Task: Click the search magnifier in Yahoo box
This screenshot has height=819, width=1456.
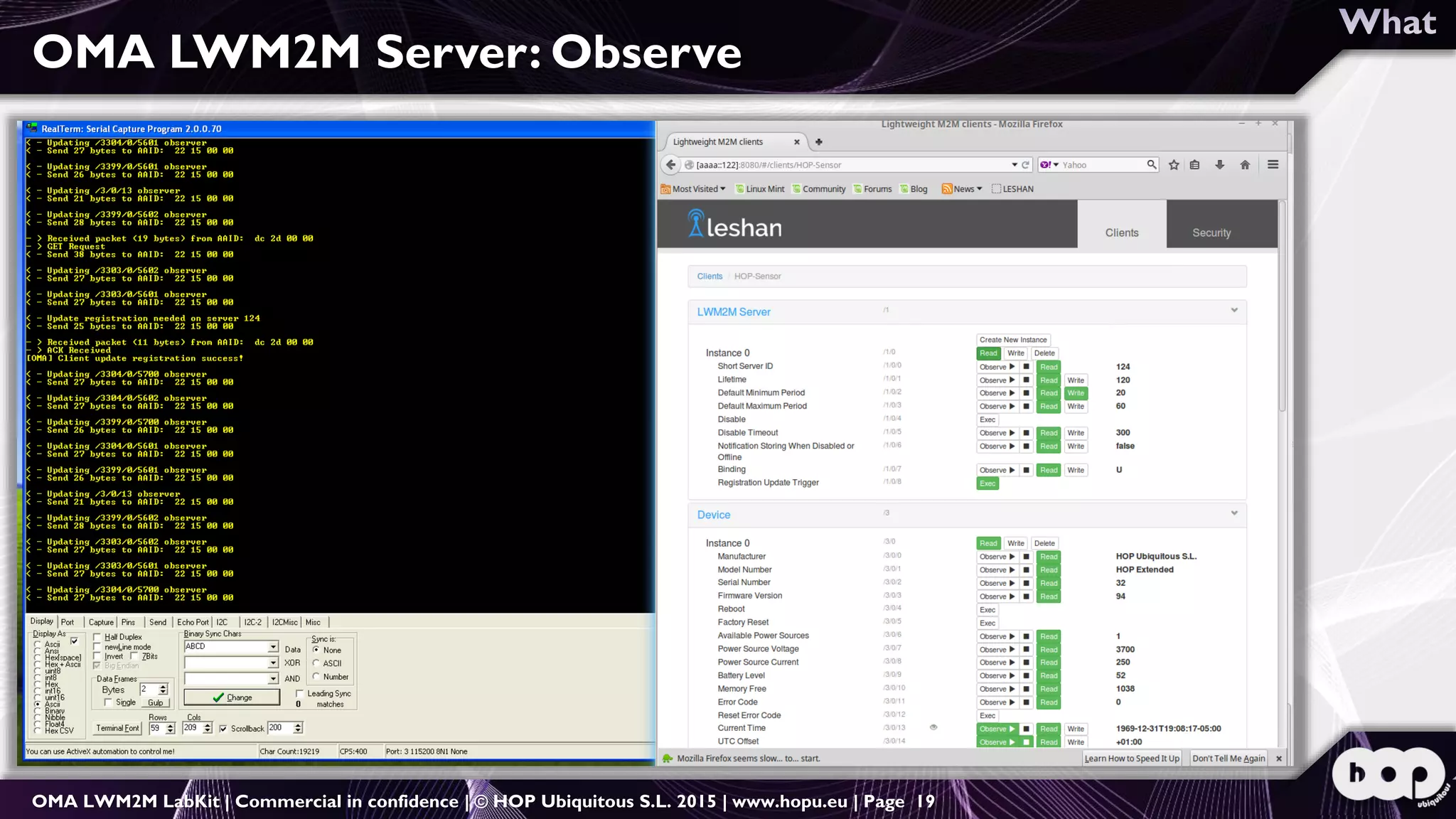Action: 1151,164
